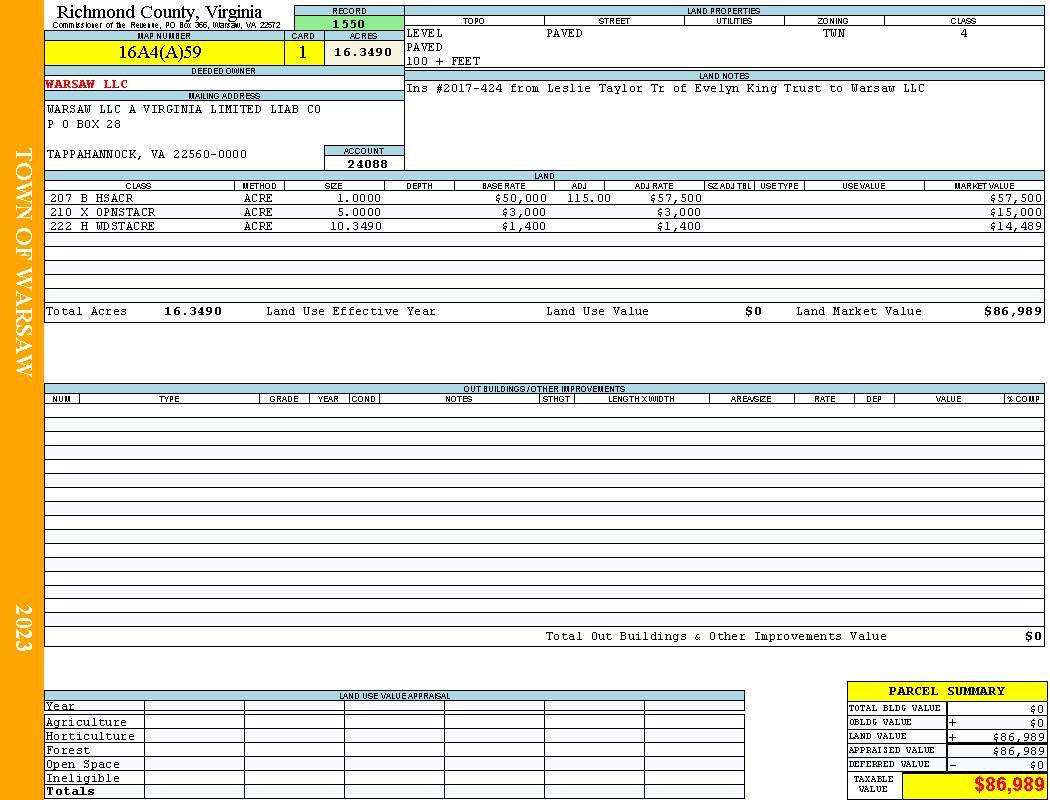Viewport: 1050px width, 800px height.
Task: Click the APPRAISED VALUE row label
Action: [x=891, y=750]
